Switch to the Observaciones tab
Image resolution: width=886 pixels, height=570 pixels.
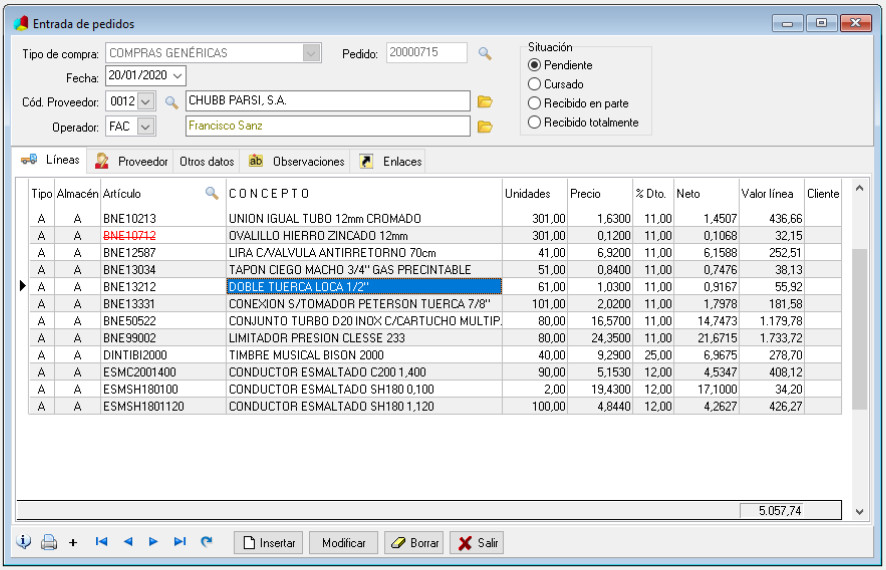tap(296, 162)
